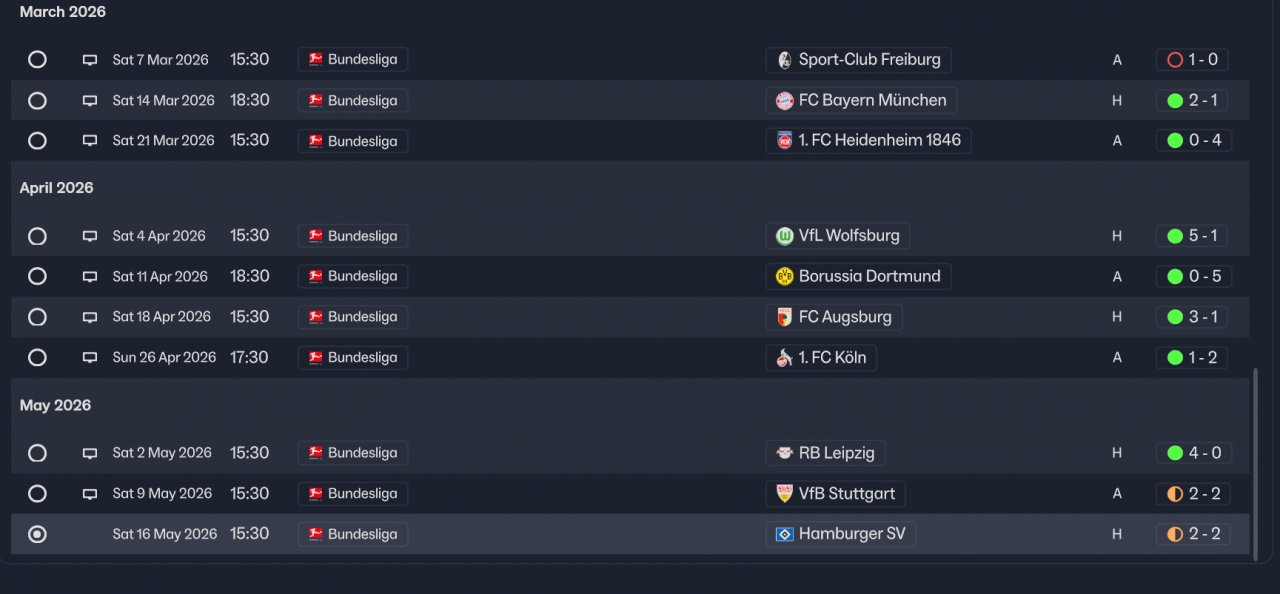Open the 1 - 0 loss result at Freiburg
Image resolution: width=1280 pixels, height=594 pixels.
(1192, 60)
